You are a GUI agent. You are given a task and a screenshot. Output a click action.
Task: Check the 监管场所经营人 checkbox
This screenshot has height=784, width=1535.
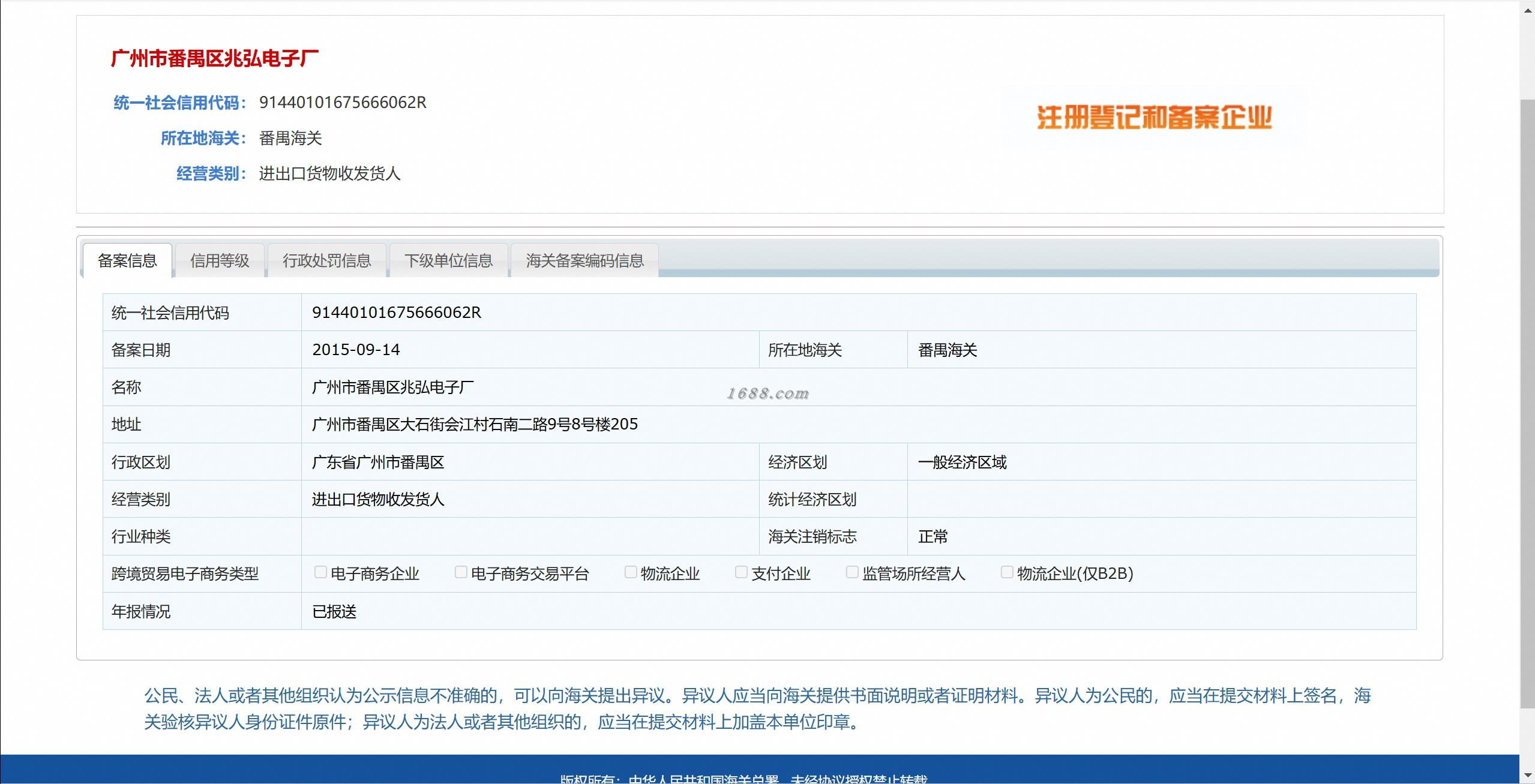(x=852, y=572)
